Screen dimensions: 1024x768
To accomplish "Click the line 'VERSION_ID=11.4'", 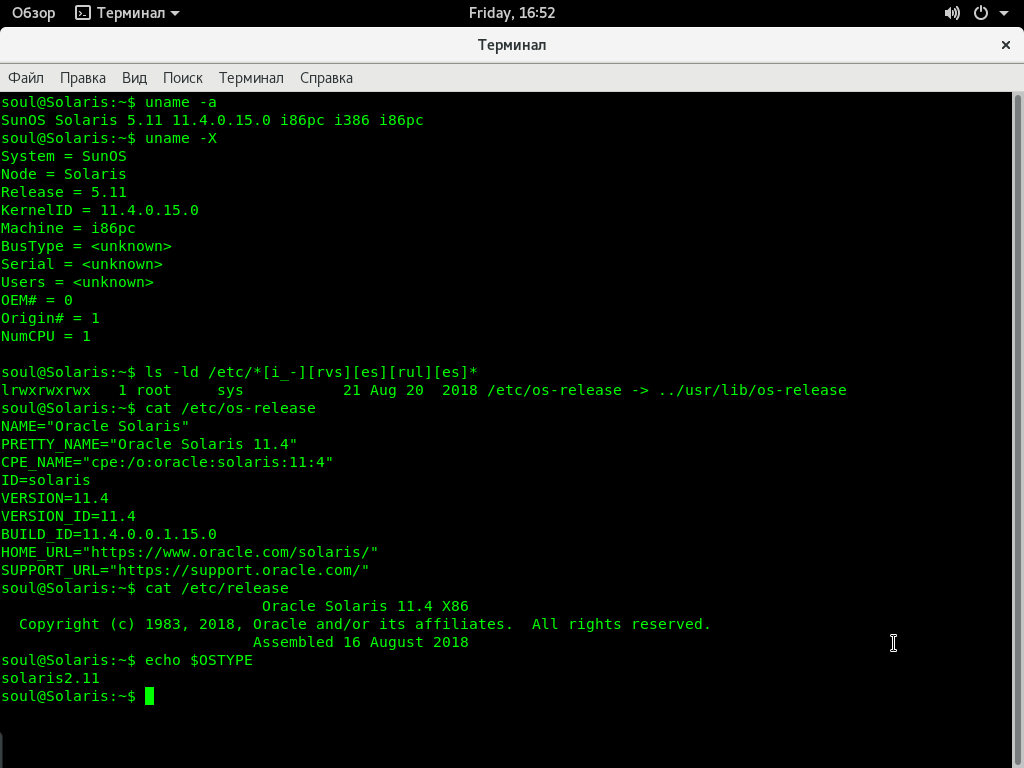I will pos(69,517).
